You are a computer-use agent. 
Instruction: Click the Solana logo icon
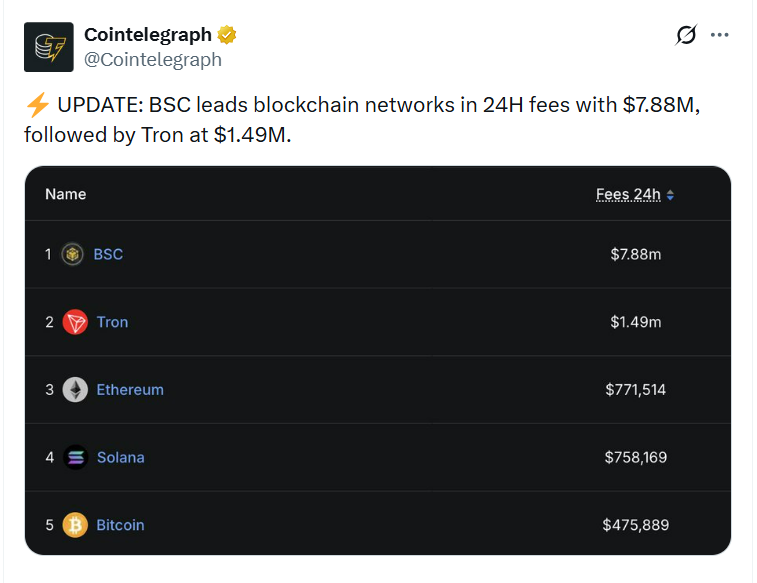coord(75,457)
